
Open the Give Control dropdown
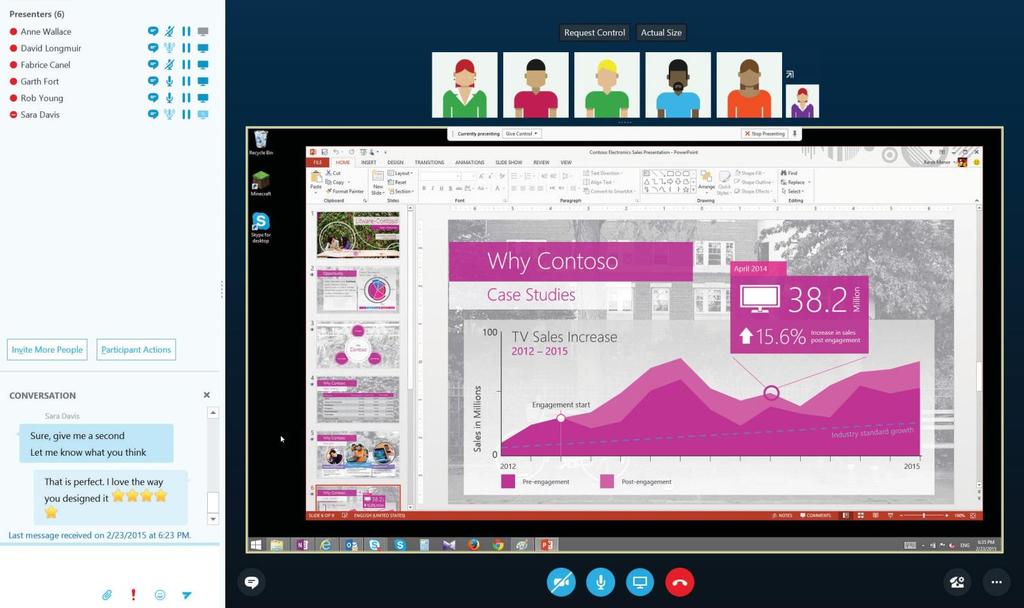522,133
